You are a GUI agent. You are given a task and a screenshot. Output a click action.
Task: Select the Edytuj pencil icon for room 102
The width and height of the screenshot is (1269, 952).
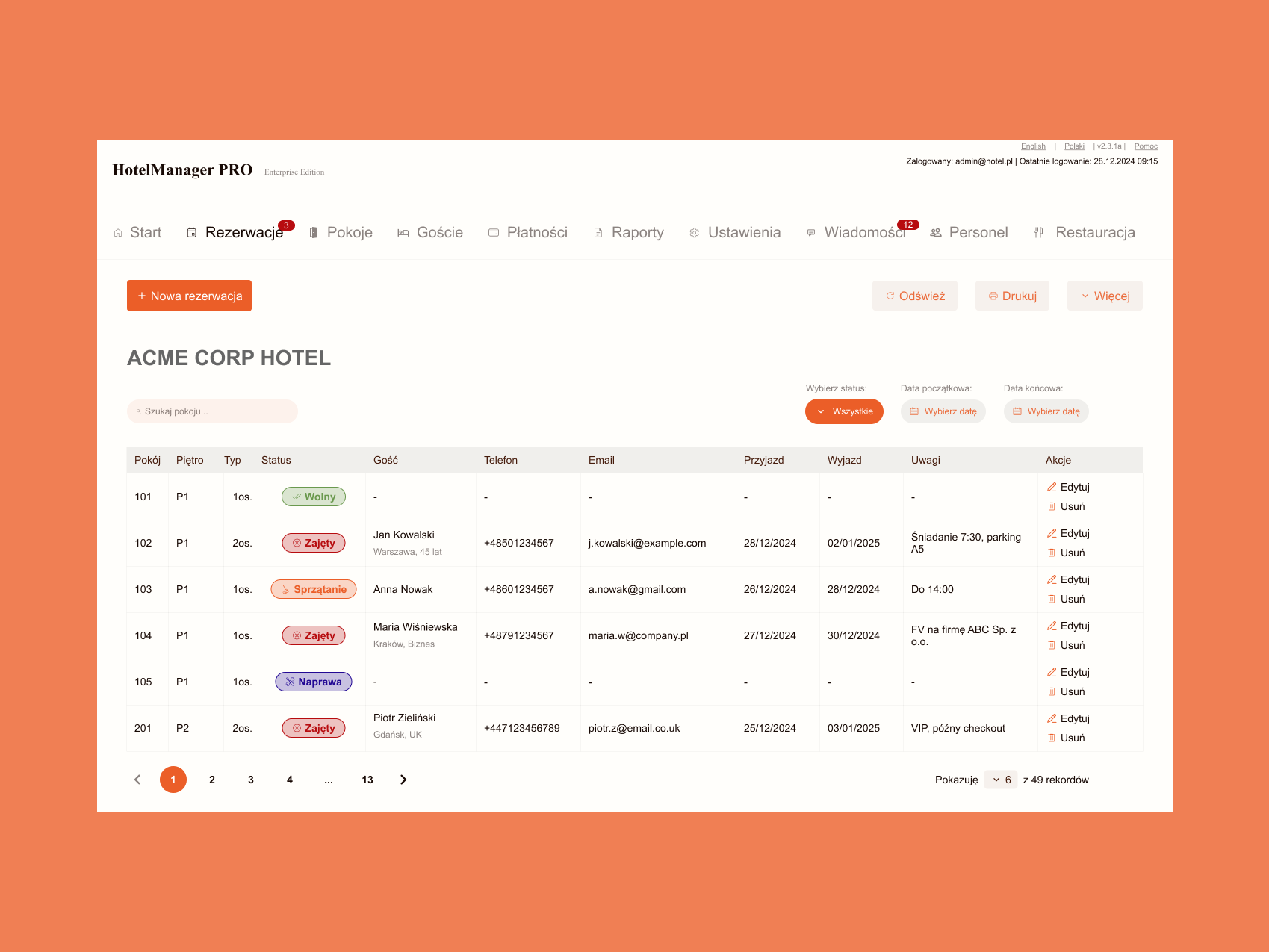pyautogui.click(x=1052, y=533)
